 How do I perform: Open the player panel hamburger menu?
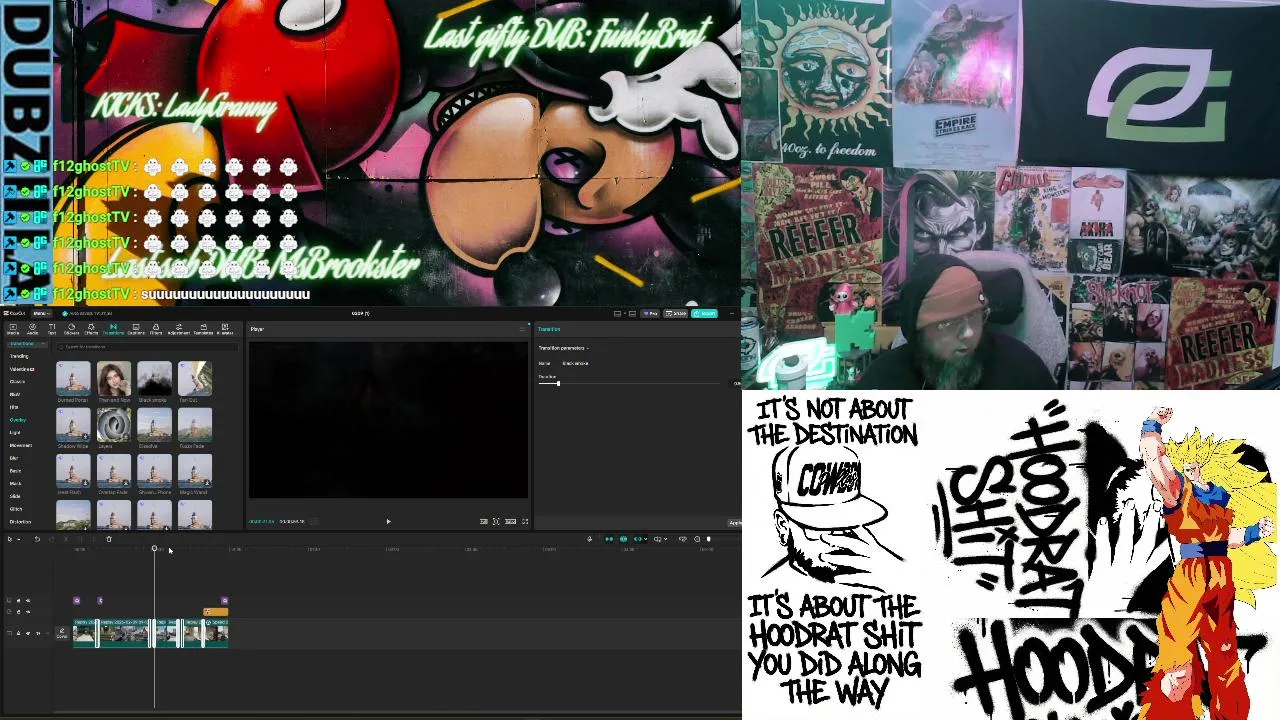coord(522,329)
